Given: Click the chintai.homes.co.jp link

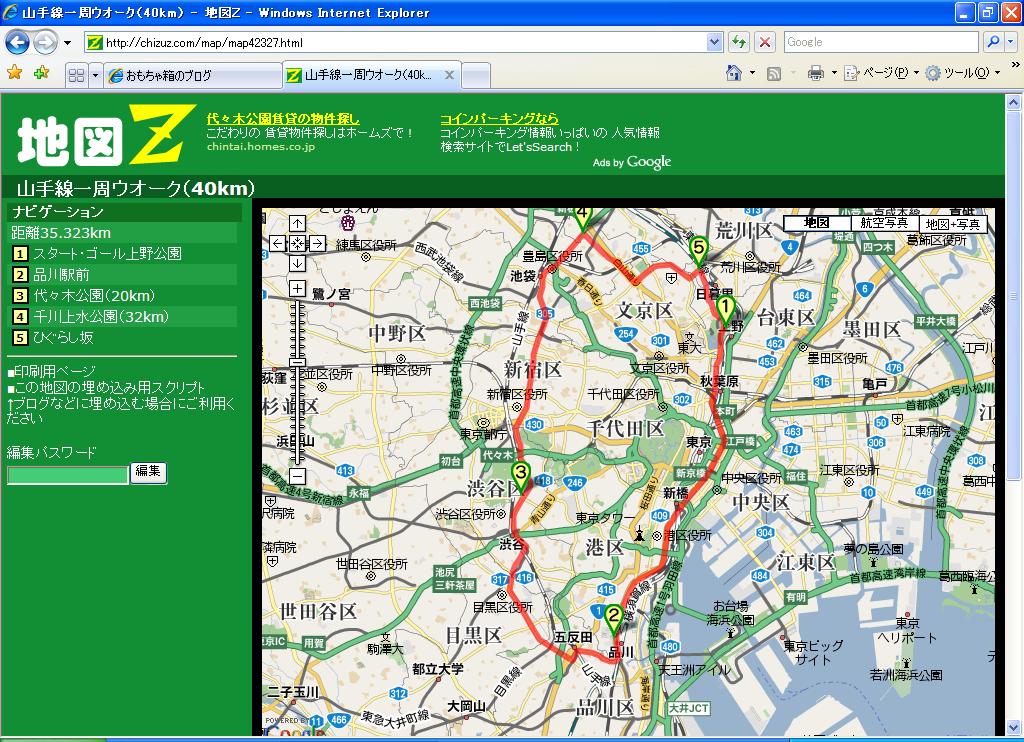Looking at the screenshot, I should 261,146.
